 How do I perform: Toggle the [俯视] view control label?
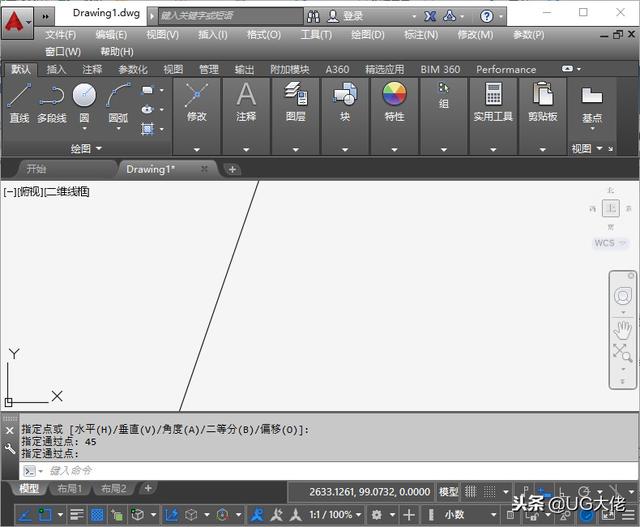point(31,191)
